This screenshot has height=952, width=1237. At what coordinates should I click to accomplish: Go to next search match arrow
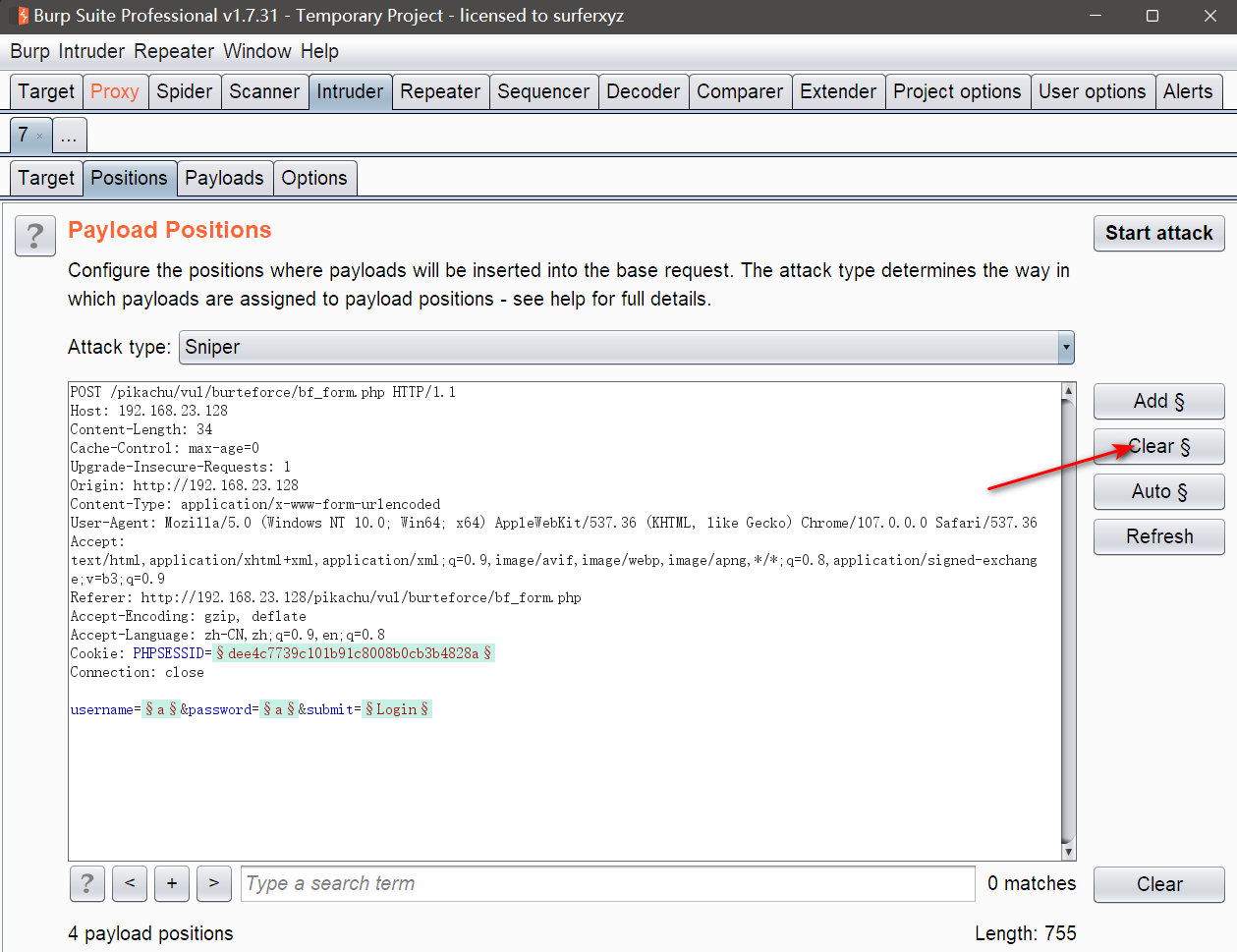pos(214,883)
